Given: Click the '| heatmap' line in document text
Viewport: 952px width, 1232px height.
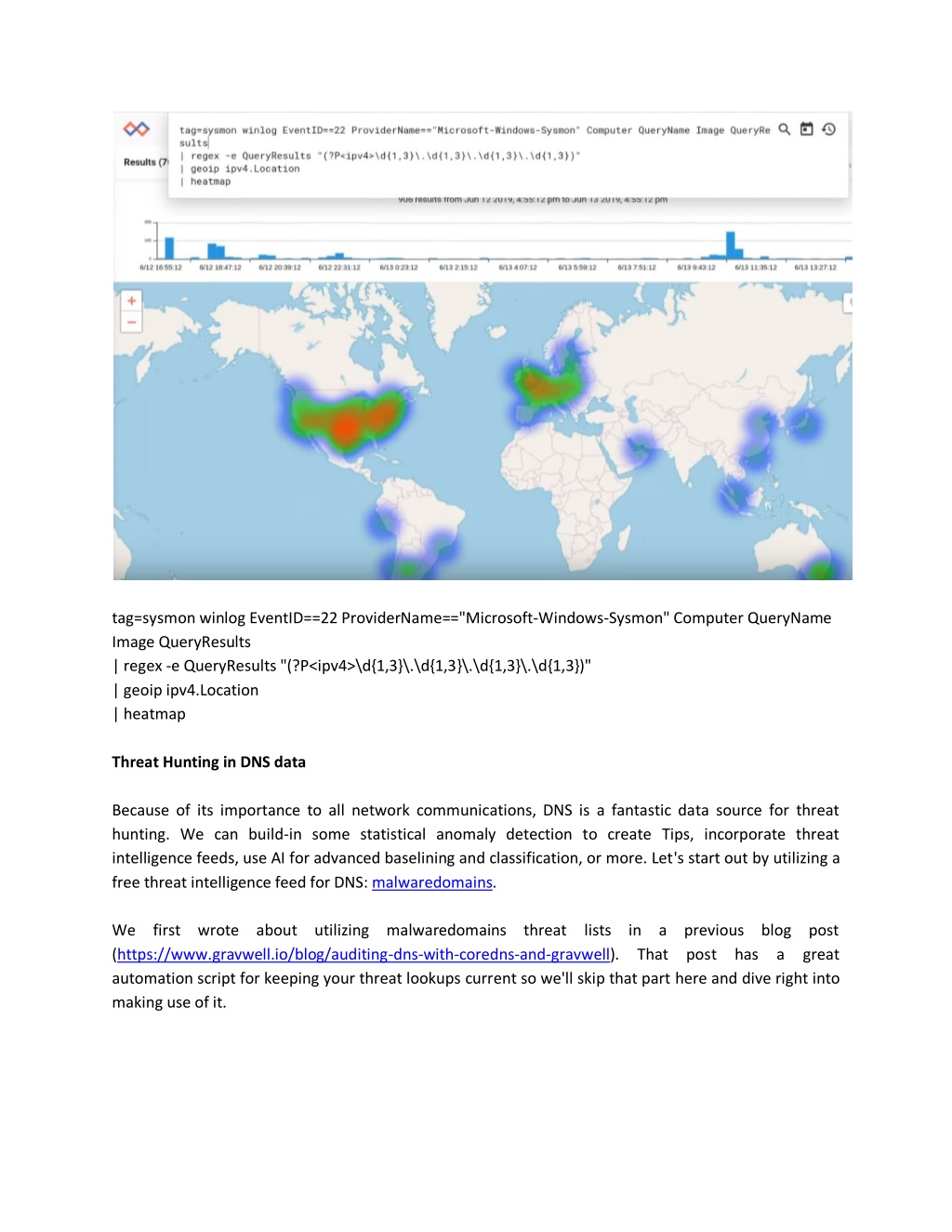Looking at the screenshot, I should point(150,714).
